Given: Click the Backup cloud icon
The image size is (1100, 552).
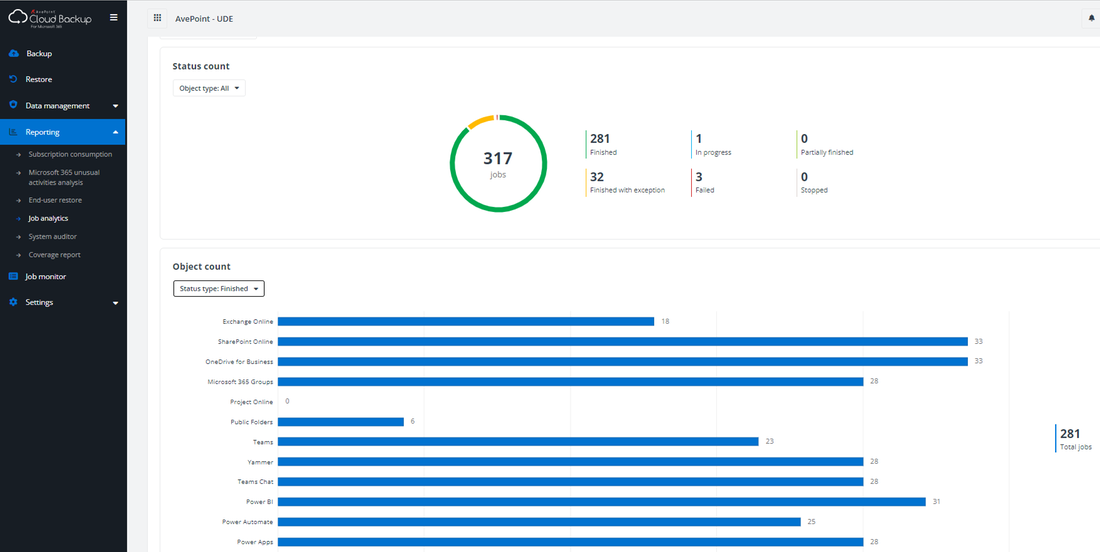Looking at the screenshot, I should (x=13, y=53).
